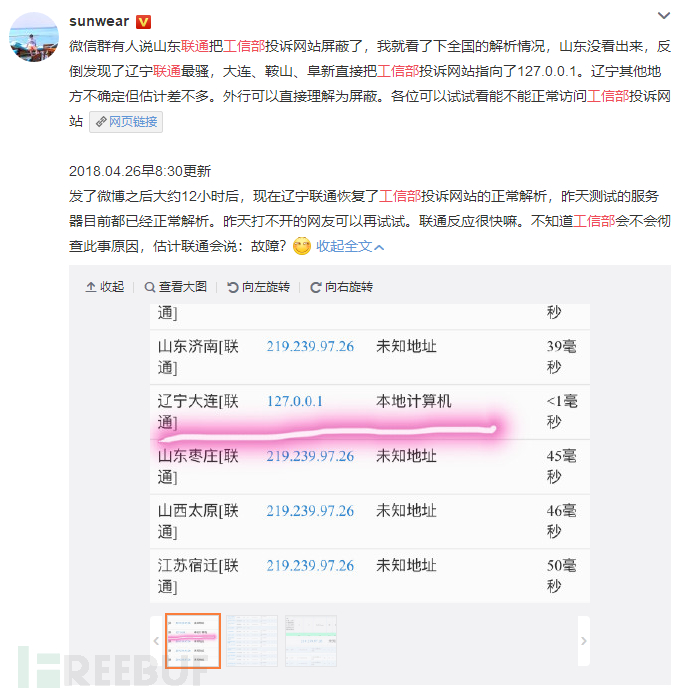This screenshot has width=686, height=695.
Task: Click the first red 工信部 keyword link
Action: [x=244, y=46]
